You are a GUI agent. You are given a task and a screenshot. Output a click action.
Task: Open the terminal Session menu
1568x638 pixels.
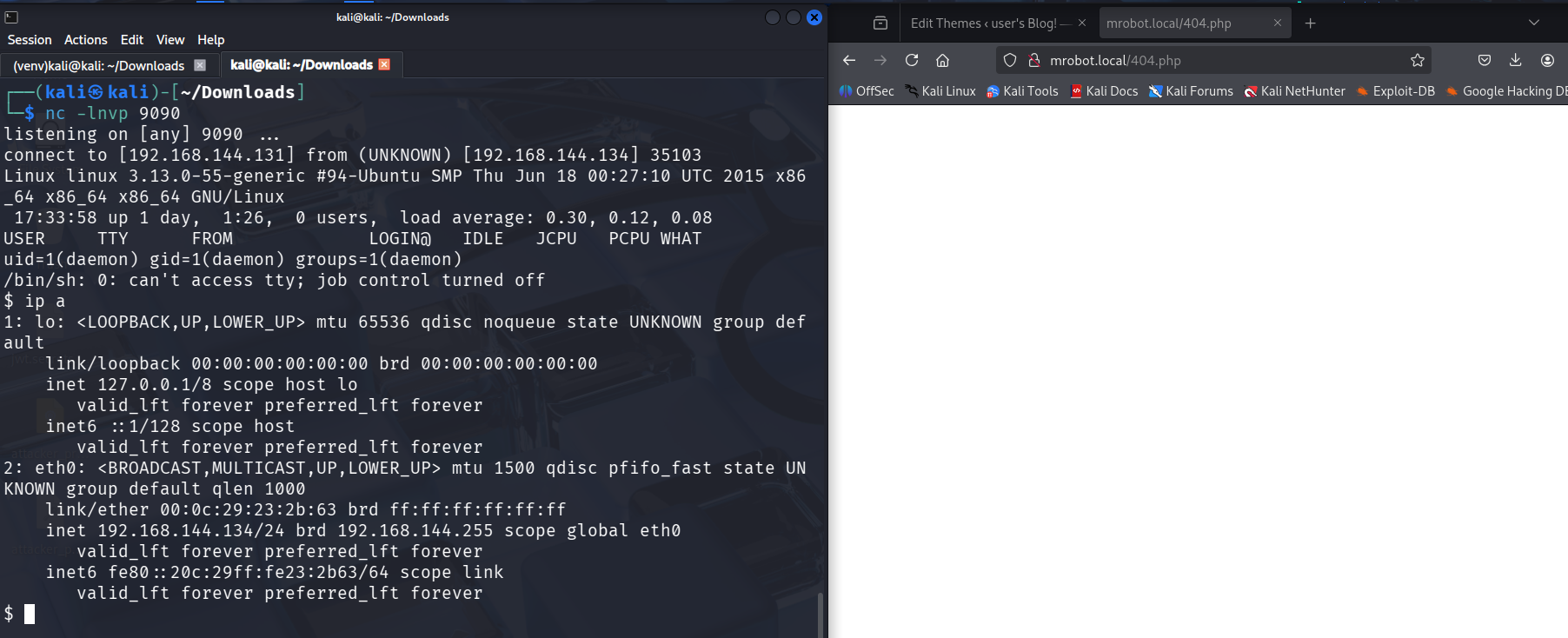[x=30, y=40]
